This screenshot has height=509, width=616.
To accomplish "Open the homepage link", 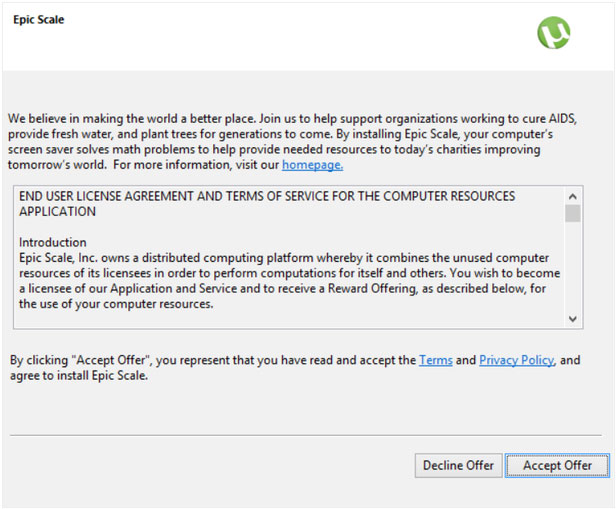I will coord(312,164).
